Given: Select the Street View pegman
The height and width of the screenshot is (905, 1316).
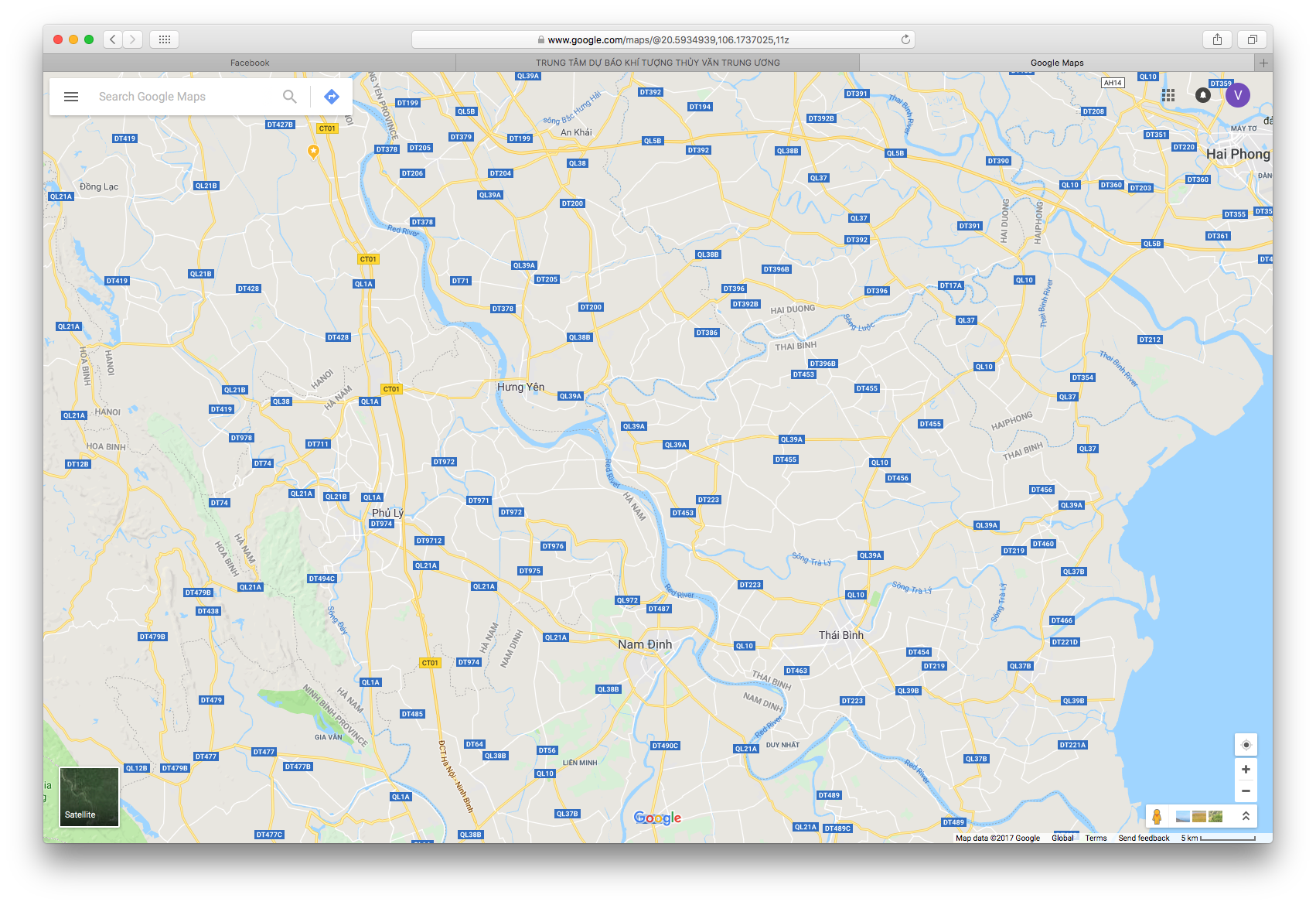Looking at the screenshot, I should [x=1157, y=816].
